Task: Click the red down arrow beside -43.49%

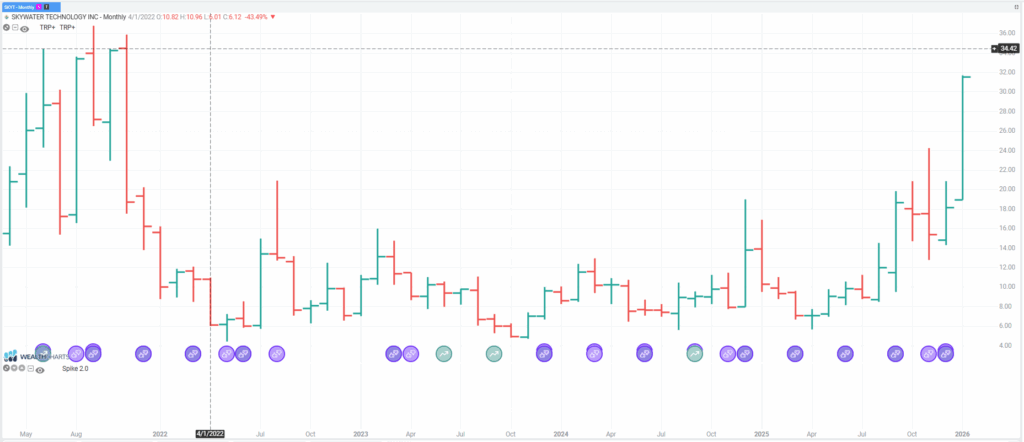Action: (x=275, y=18)
